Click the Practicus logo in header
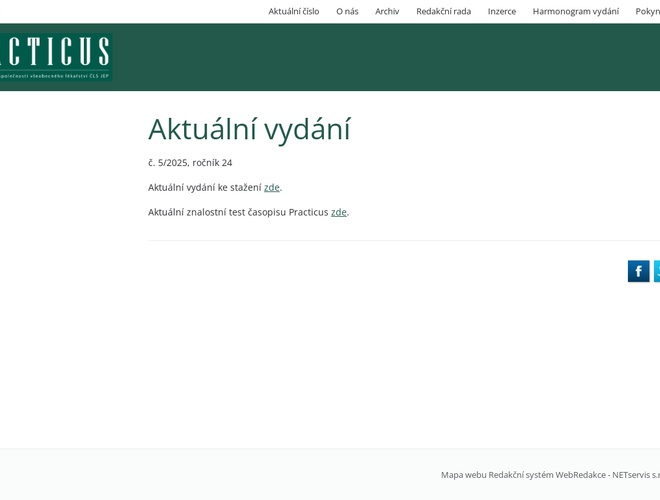The image size is (660, 500). pos(55,51)
